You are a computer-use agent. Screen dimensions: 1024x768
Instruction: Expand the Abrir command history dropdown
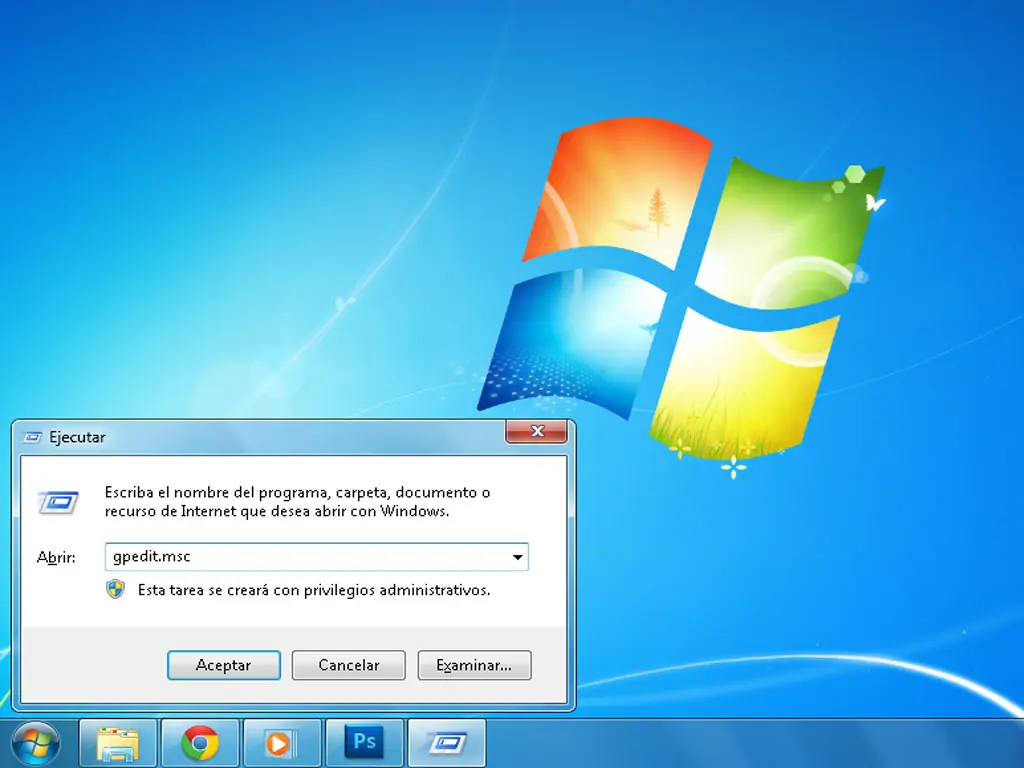coord(517,557)
